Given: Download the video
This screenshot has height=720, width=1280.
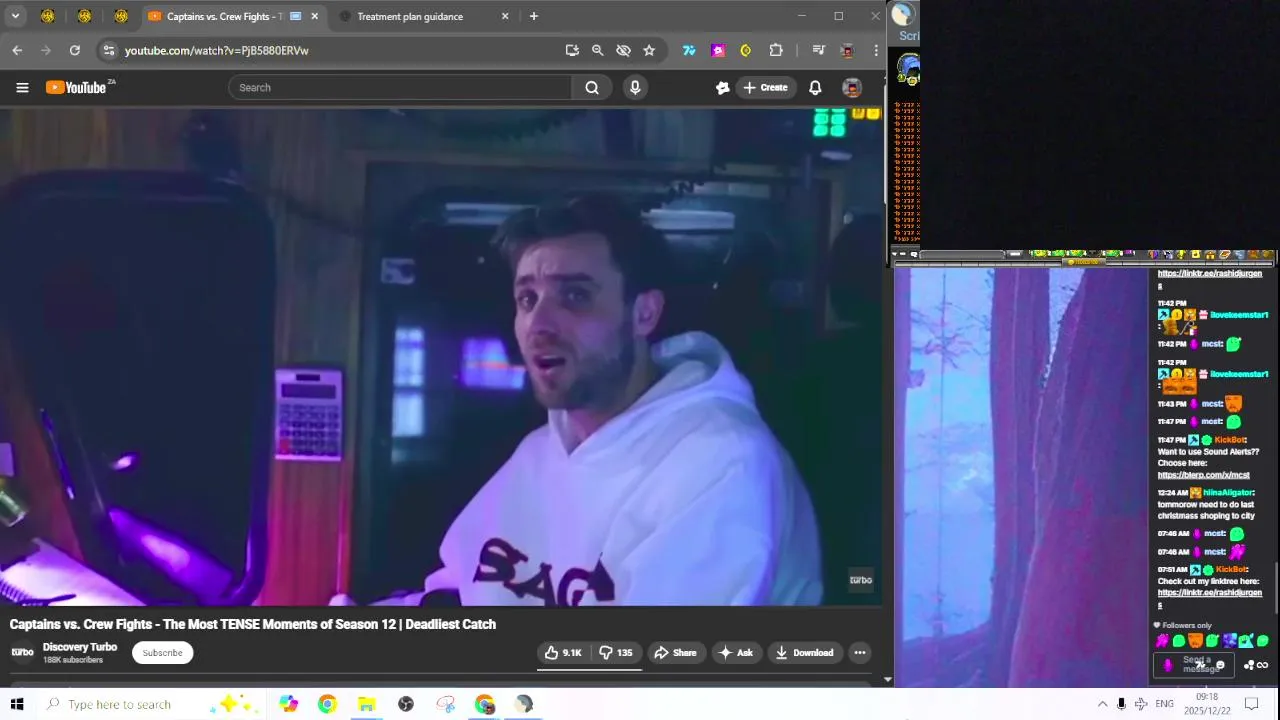Looking at the screenshot, I should pyautogui.click(x=805, y=653).
